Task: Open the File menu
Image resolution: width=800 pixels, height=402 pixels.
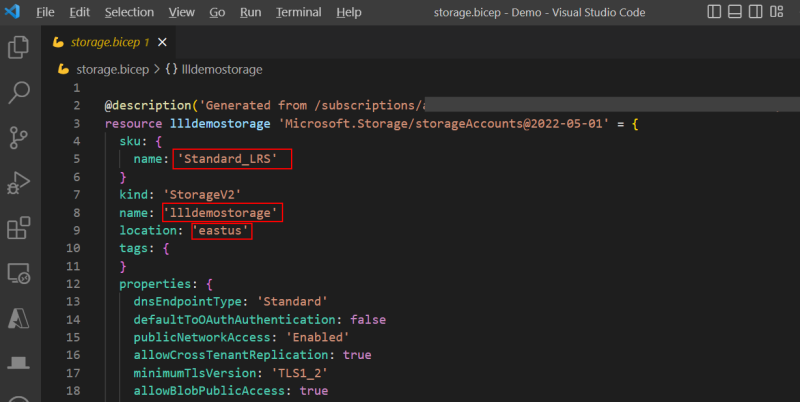Action: tap(45, 12)
